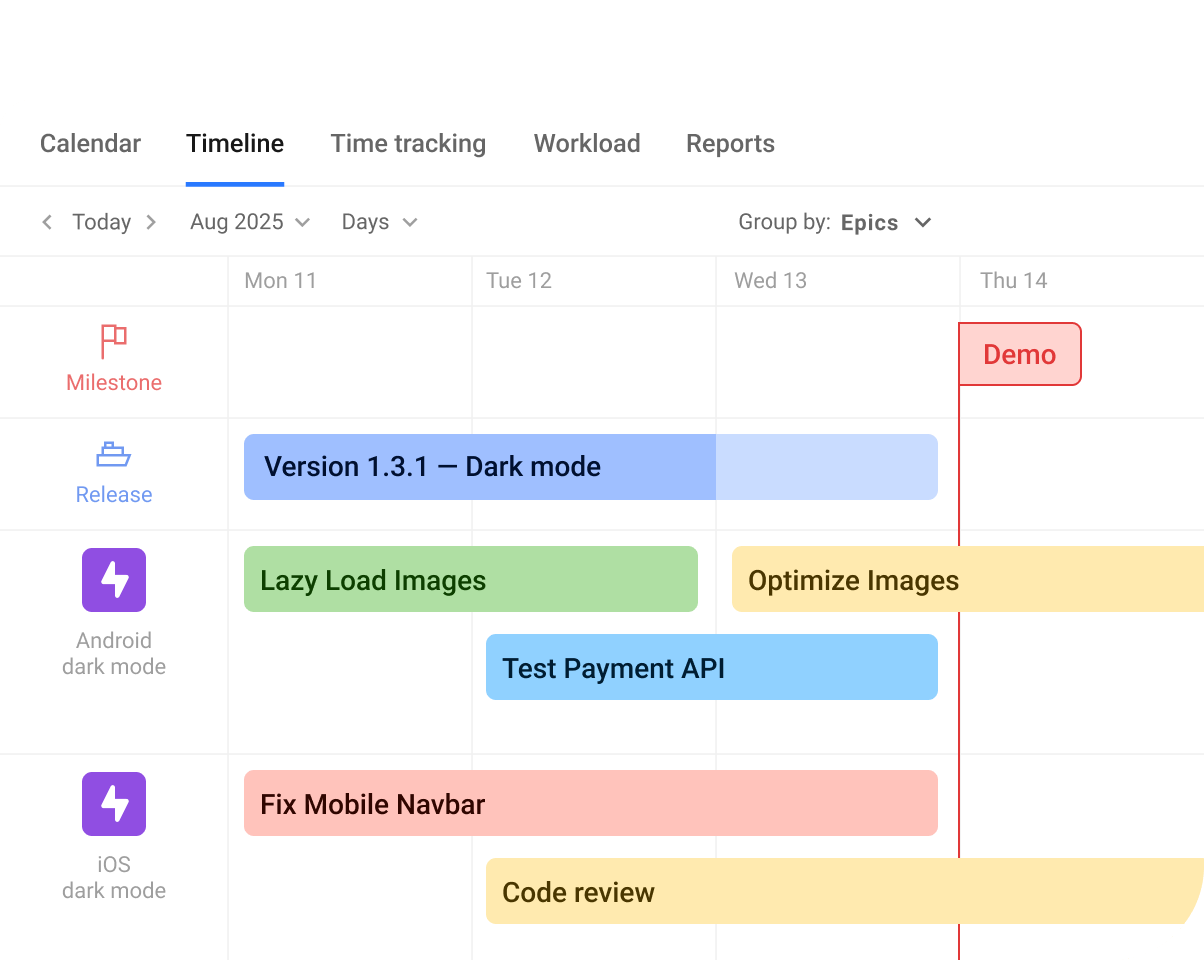Select the Demo milestone marker on Thu 14
Image resolution: width=1204 pixels, height=960 pixels.
(x=1020, y=354)
